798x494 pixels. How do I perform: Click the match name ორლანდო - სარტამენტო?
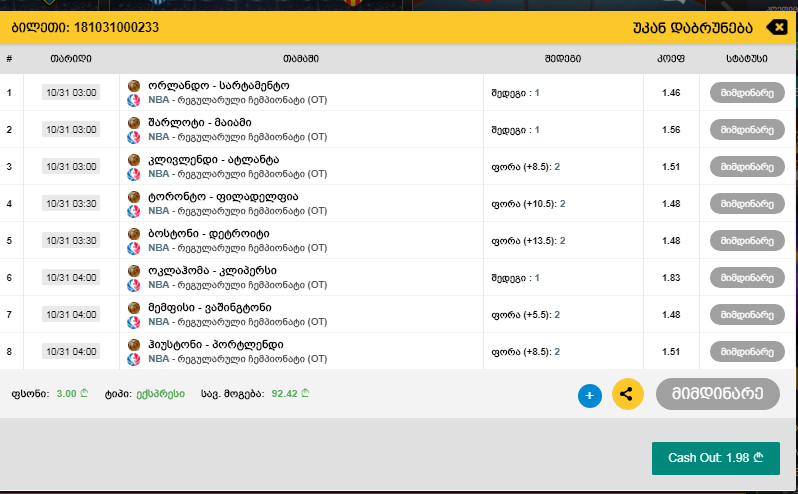click(219, 85)
